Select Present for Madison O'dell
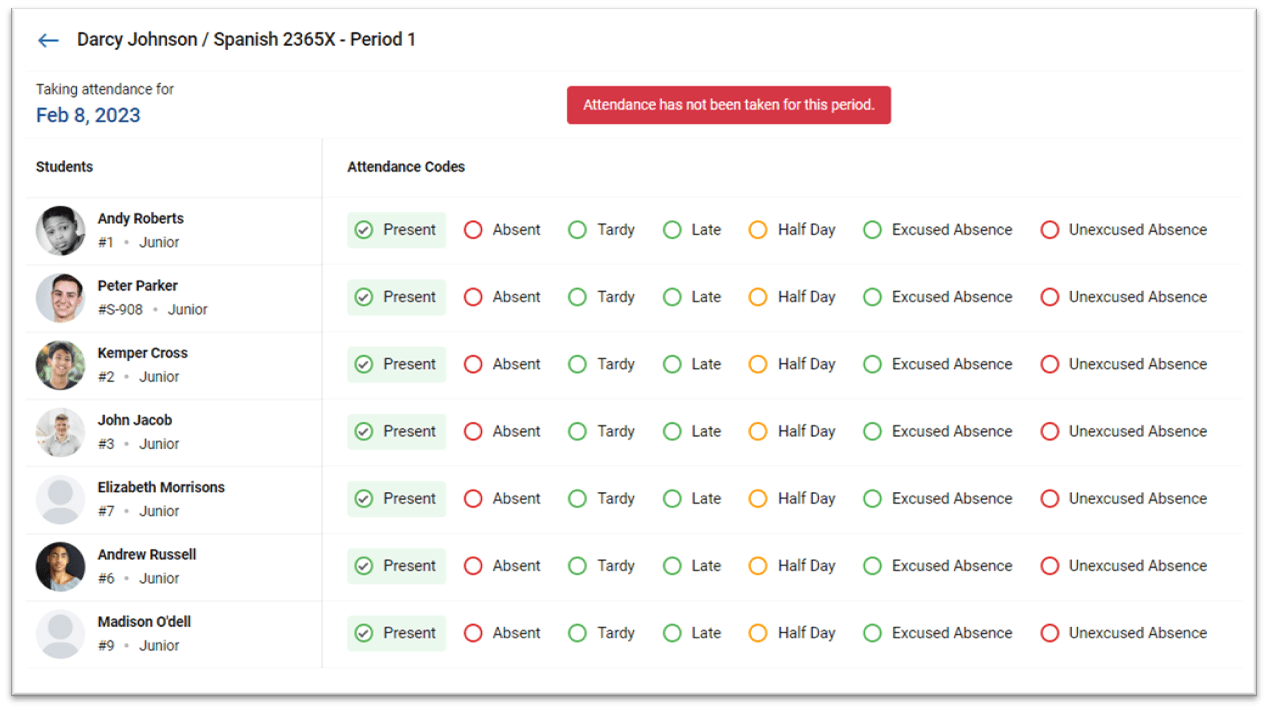 pyautogui.click(x=364, y=633)
